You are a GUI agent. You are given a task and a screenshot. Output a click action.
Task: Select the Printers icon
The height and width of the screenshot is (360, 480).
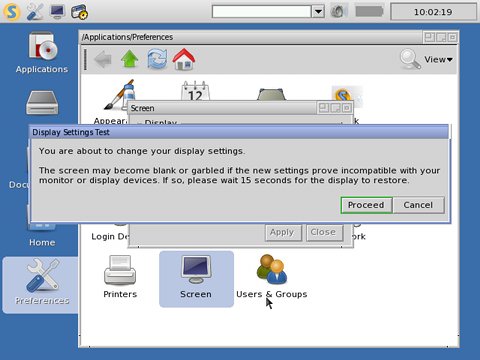(x=120, y=277)
